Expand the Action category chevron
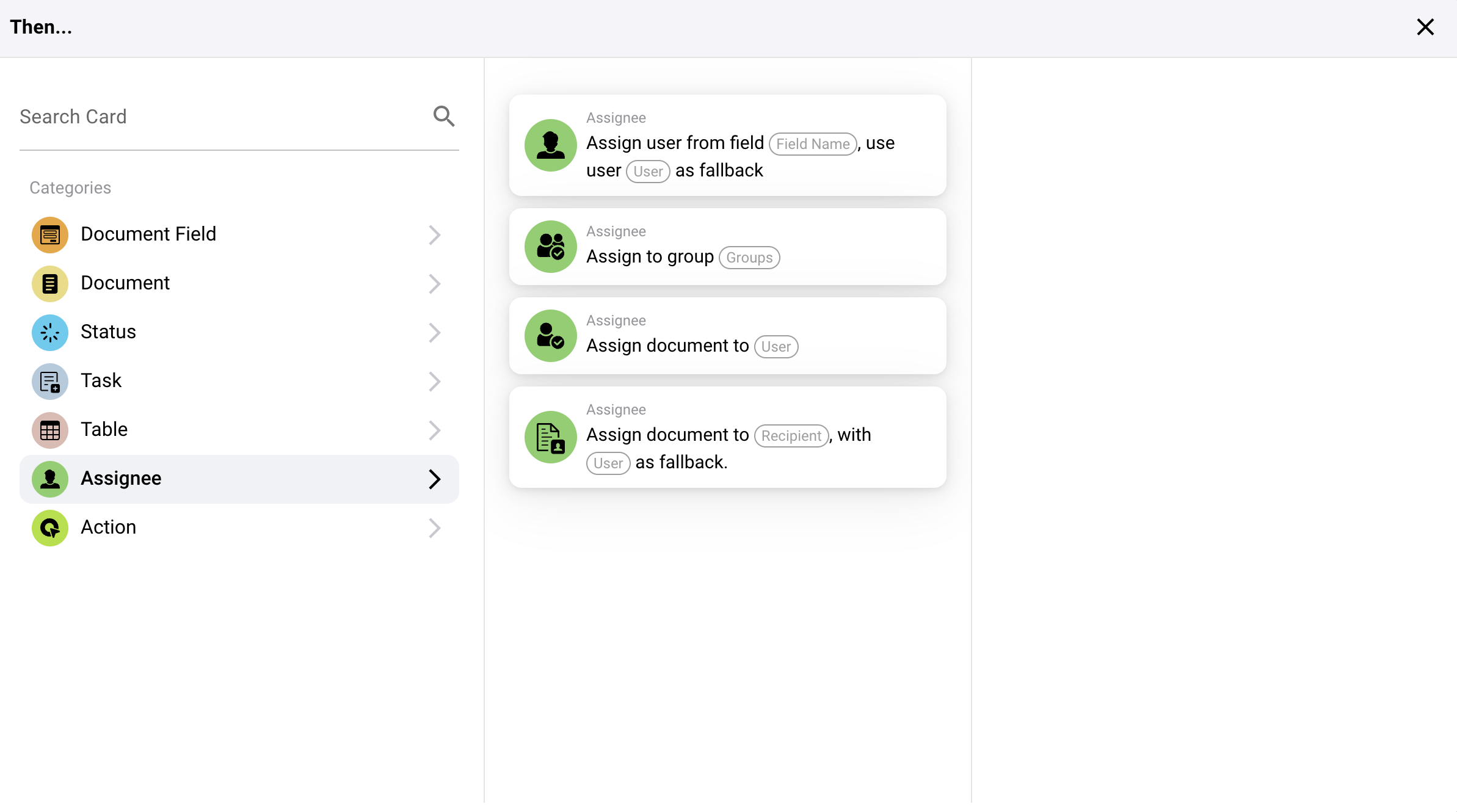The width and height of the screenshot is (1457, 812). point(434,527)
